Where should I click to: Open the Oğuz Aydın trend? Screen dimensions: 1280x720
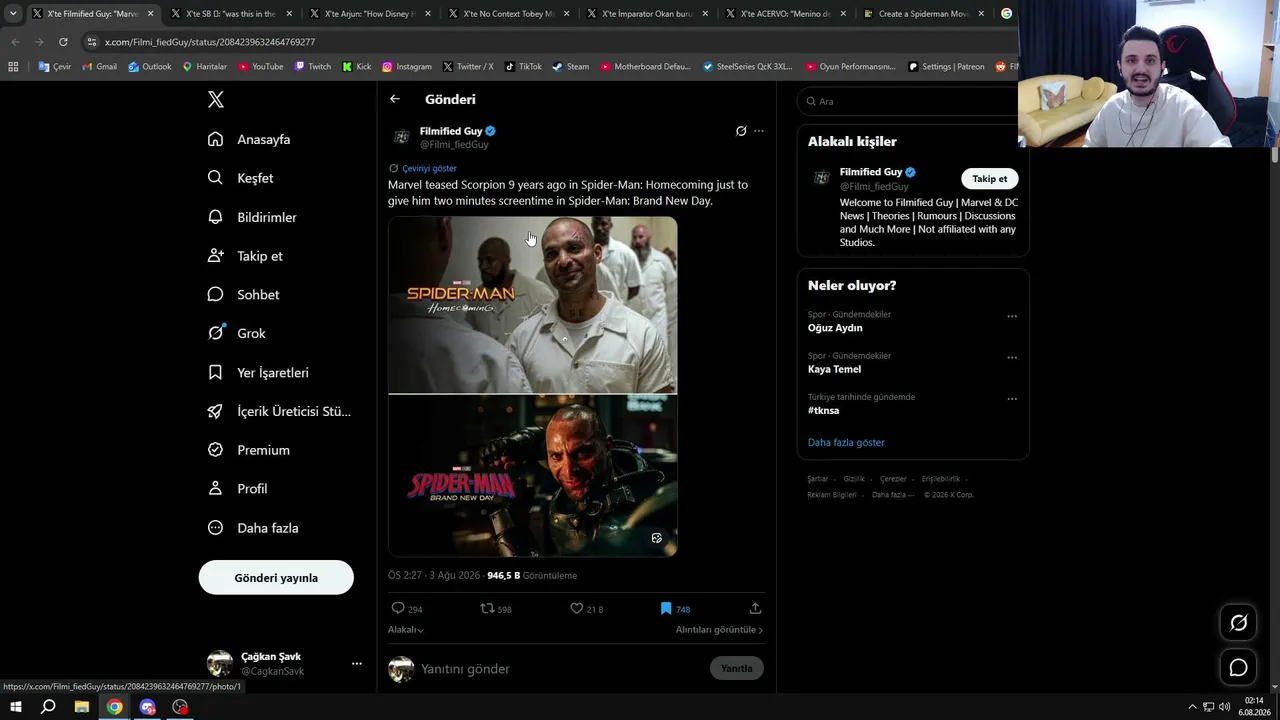(835, 328)
